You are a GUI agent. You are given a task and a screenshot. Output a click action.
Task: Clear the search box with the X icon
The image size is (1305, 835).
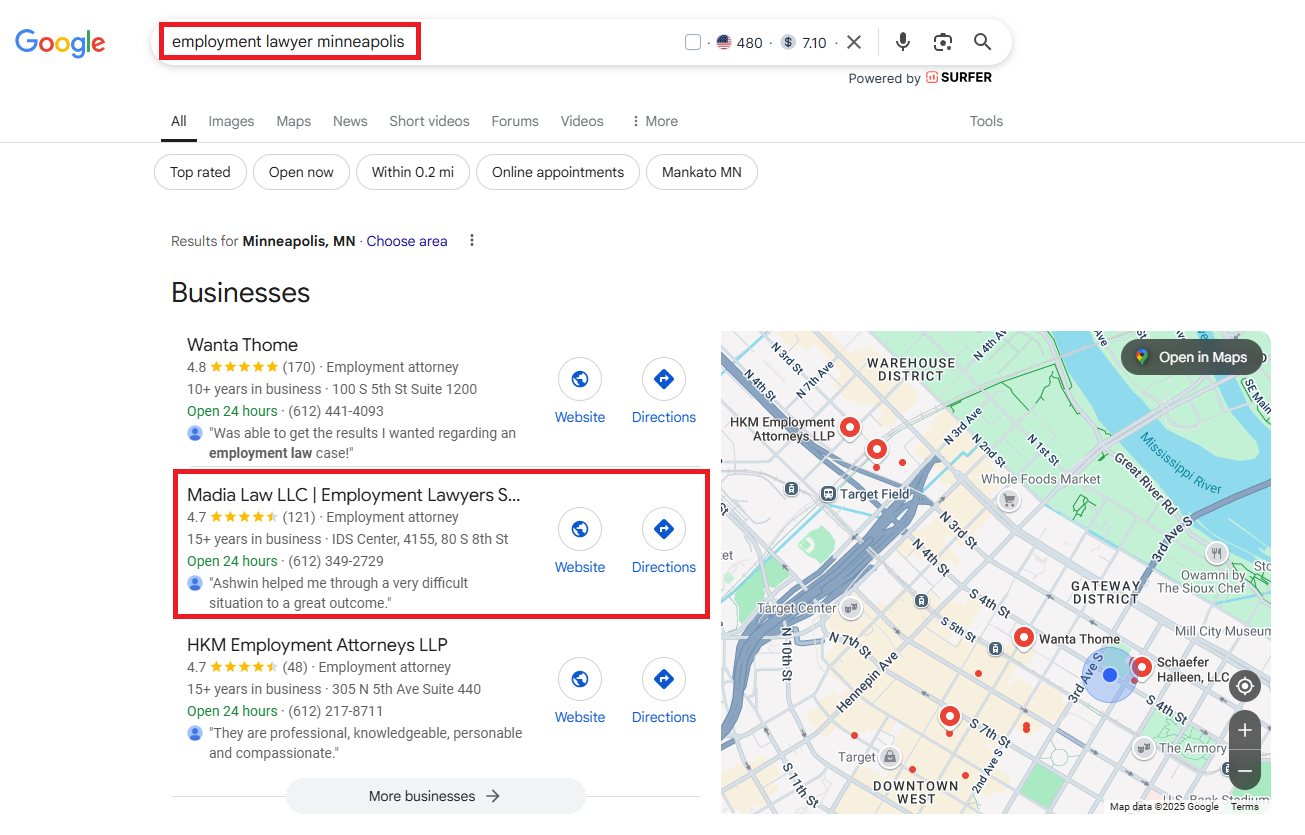point(854,42)
